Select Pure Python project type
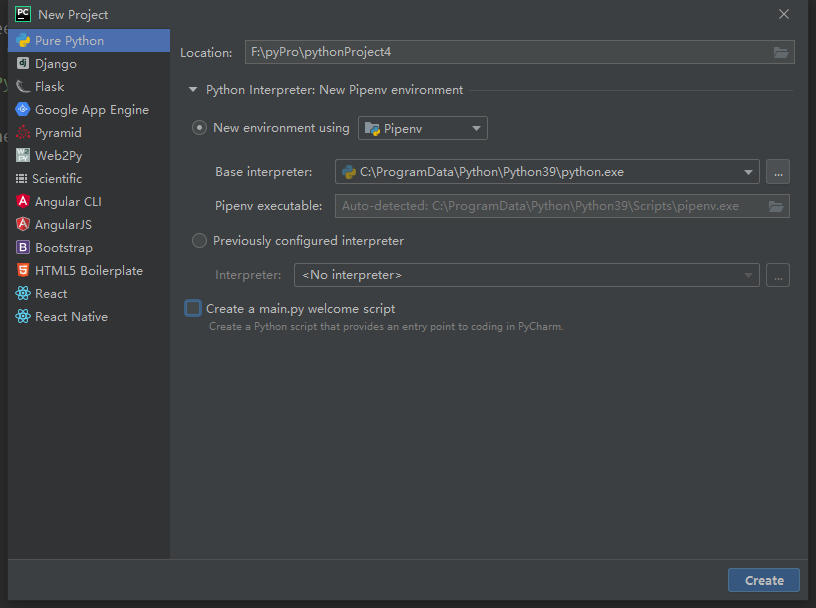Image resolution: width=816 pixels, height=608 pixels. tap(89, 41)
